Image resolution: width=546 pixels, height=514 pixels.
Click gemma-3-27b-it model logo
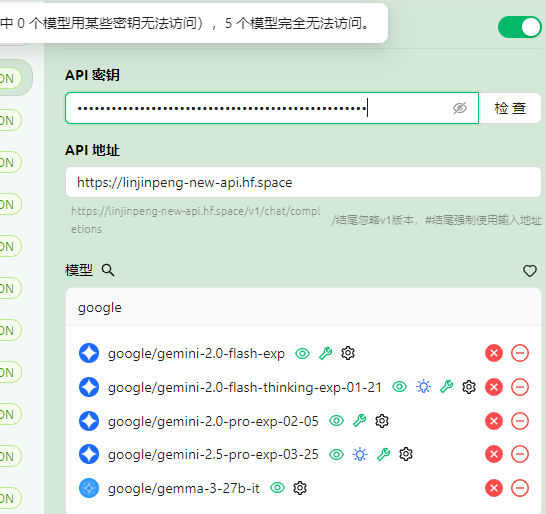(x=89, y=488)
